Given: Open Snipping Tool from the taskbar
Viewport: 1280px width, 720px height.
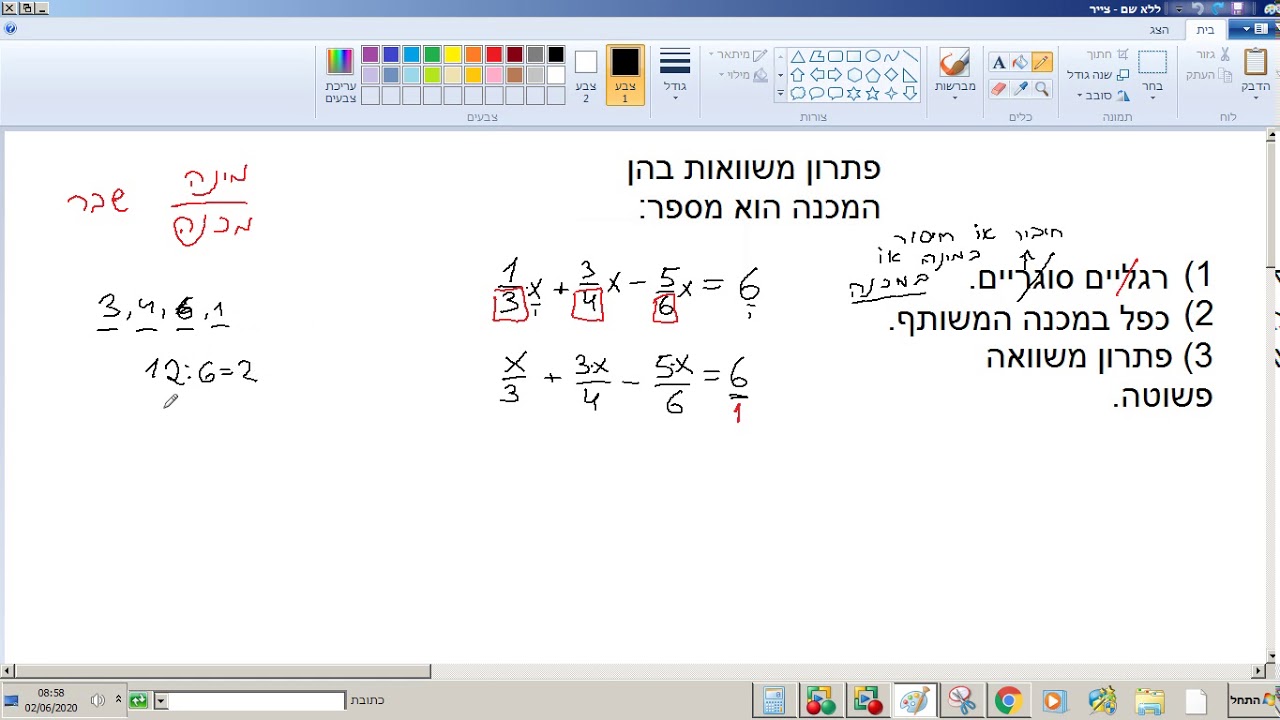Looking at the screenshot, I should click(x=961, y=701).
